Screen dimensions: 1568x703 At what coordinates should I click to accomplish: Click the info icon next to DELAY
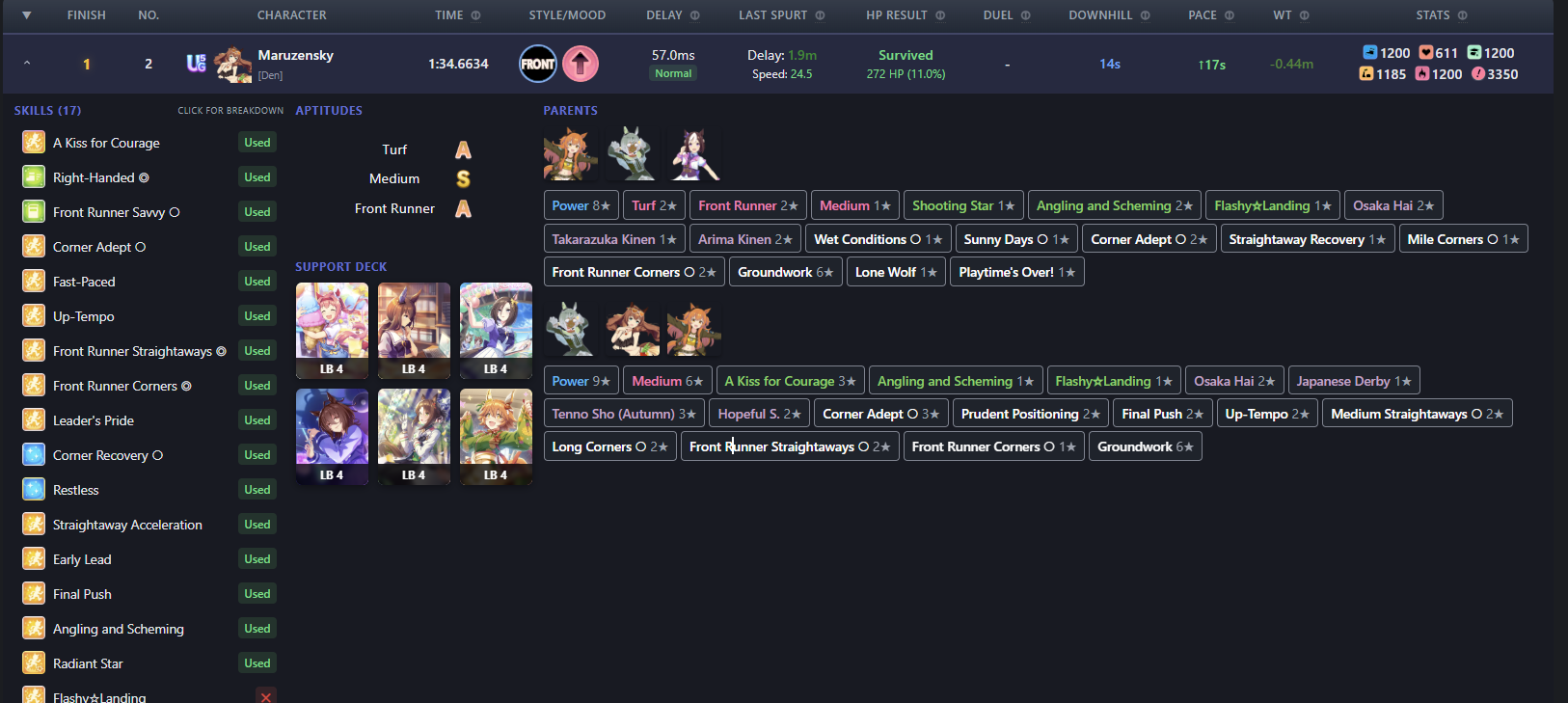coord(695,15)
